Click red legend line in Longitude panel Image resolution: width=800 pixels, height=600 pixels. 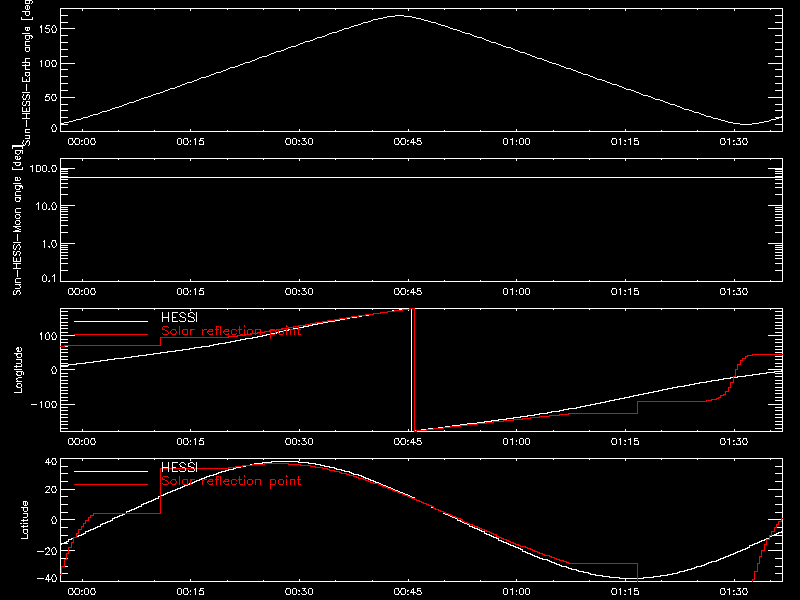click(x=111, y=335)
